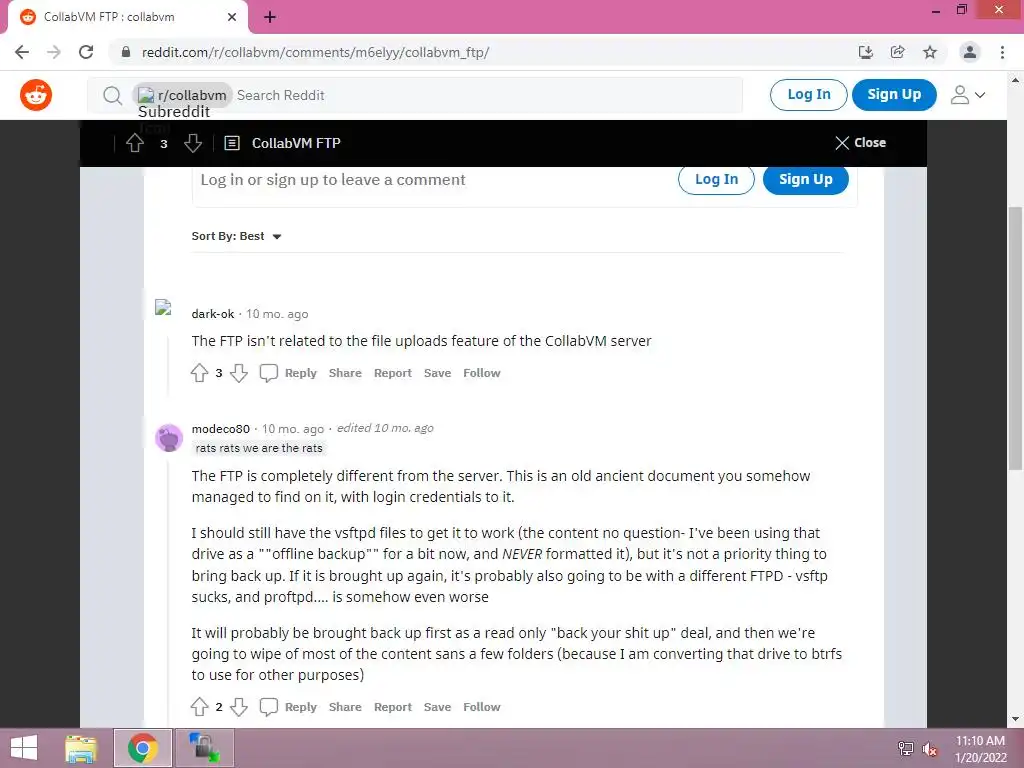Open the Sort By: Best dropdown
This screenshot has height=768, width=1024.
[236, 236]
